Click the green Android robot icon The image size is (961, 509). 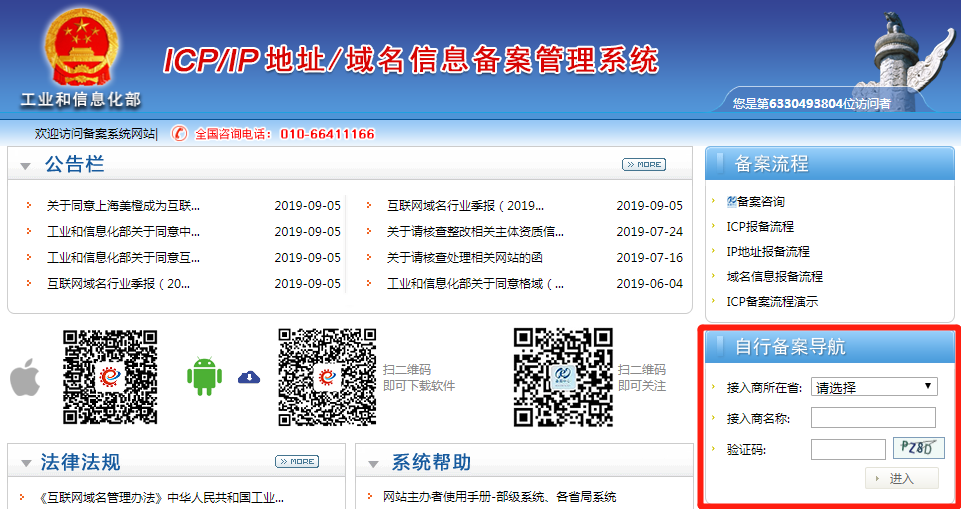204,376
